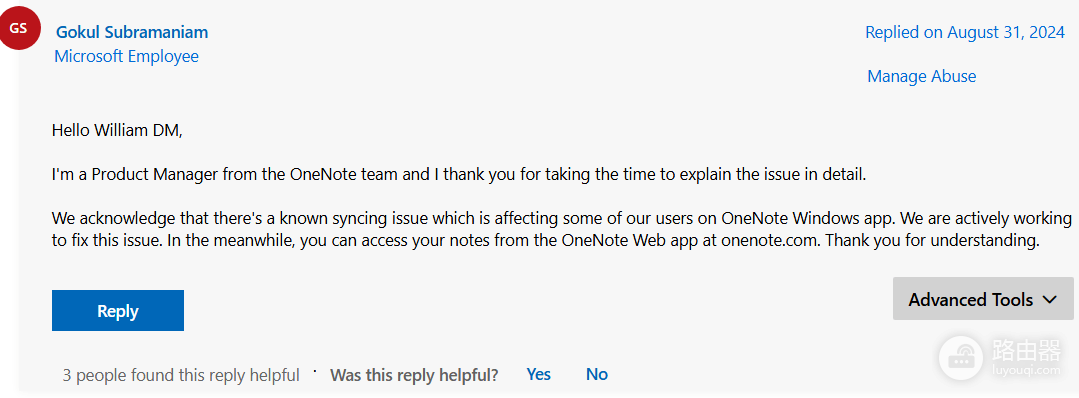Click the 路由器 watermark title text

[x=1027, y=350]
